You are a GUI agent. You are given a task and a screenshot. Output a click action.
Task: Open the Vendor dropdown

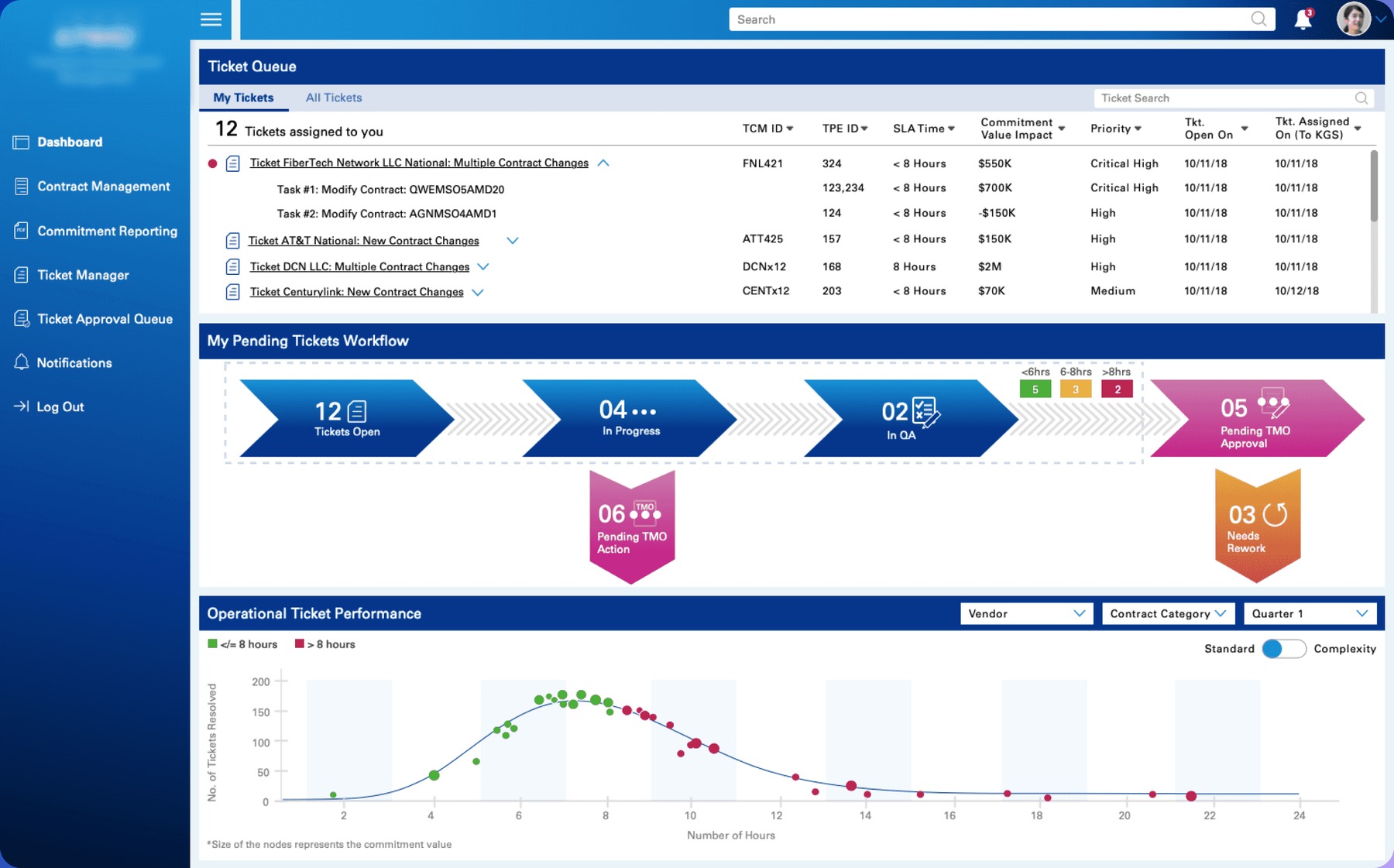coord(1026,614)
